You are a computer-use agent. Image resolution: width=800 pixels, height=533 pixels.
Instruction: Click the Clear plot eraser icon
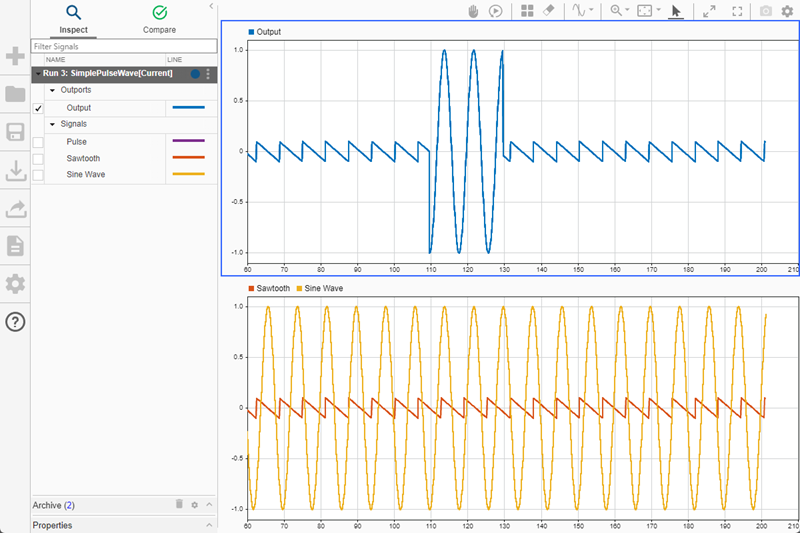tap(548, 10)
